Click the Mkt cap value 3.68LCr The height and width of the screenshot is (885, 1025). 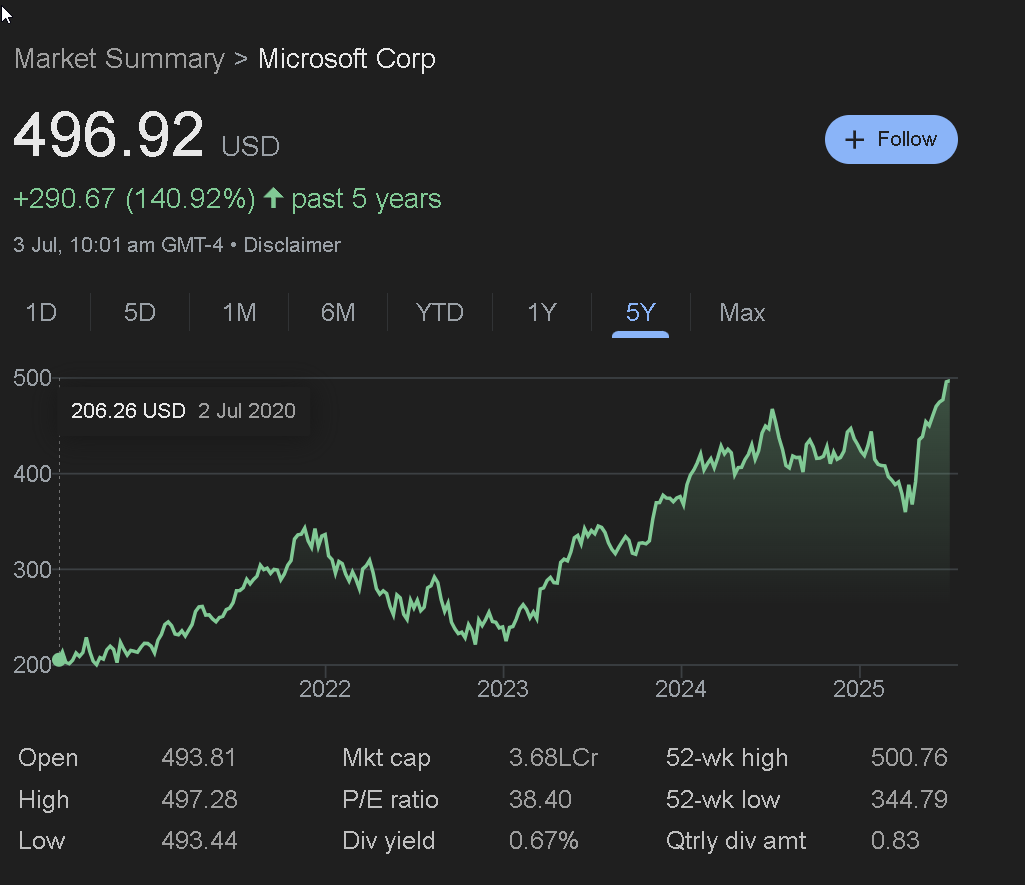[553, 758]
